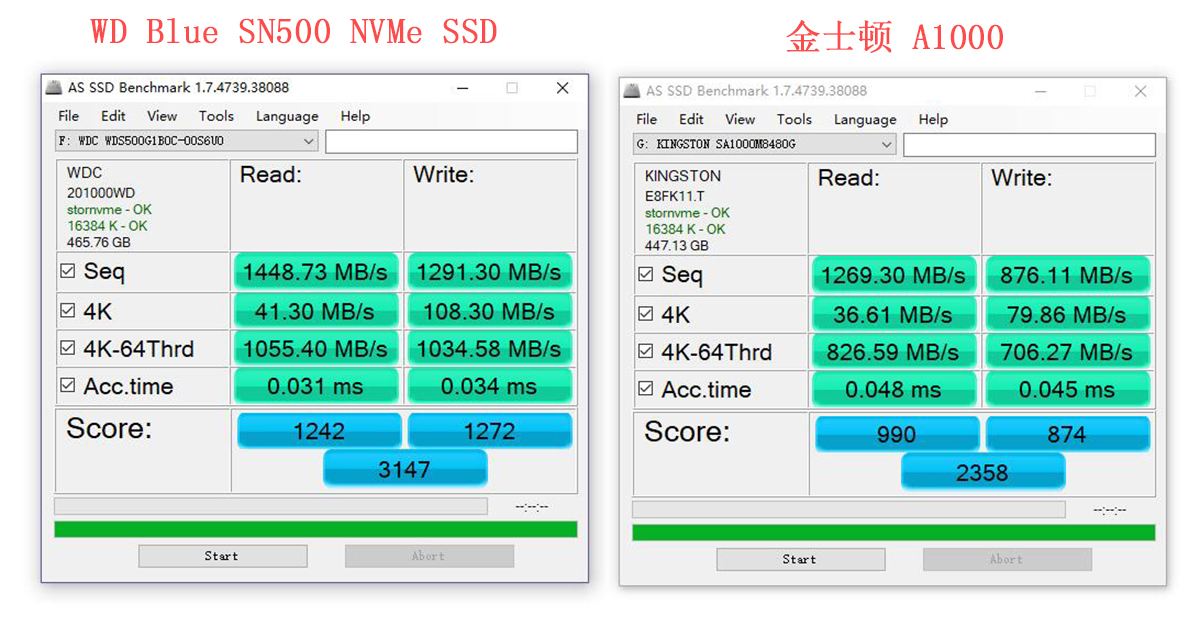Screen dimensions: 1200x638
Task: Disable Acc.time test in the Kingston window
Action: pyautogui.click(x=645, y=389)
